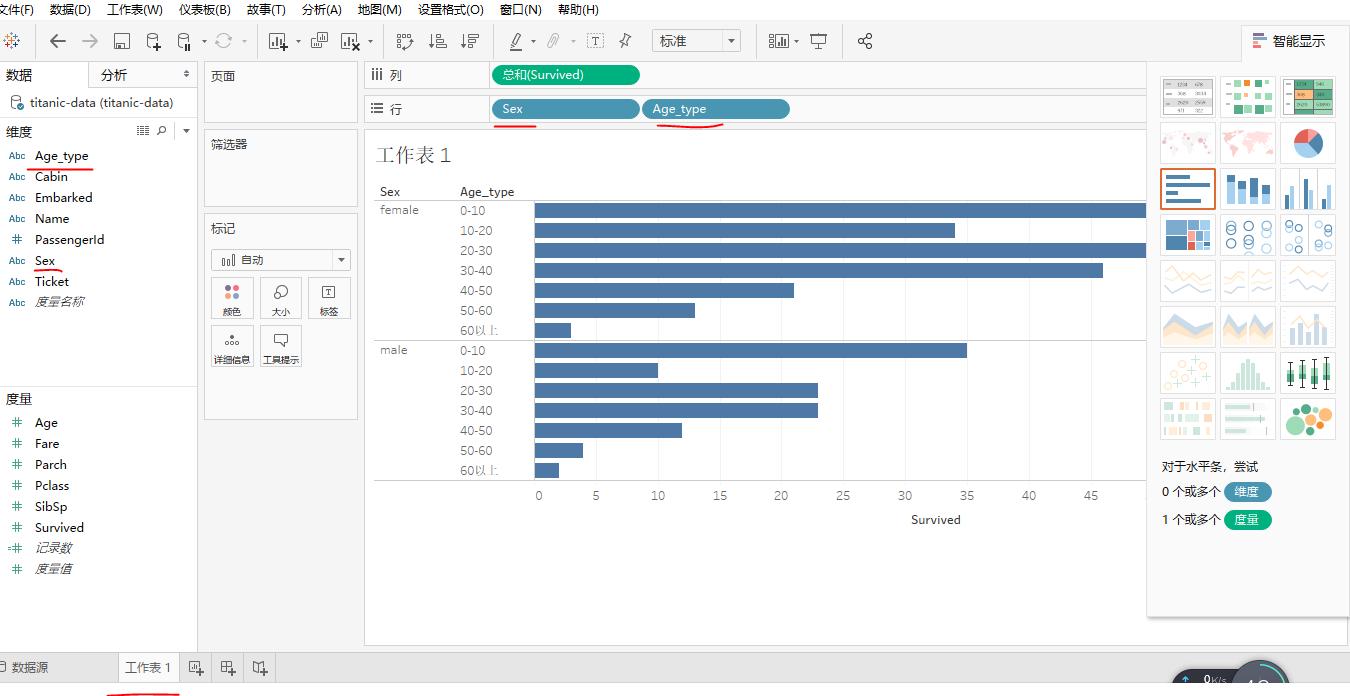Switch the dimensions list view icon
The width and height of the screenshot is (1350, 696).
pyautogui.click(x=142, y=131)
